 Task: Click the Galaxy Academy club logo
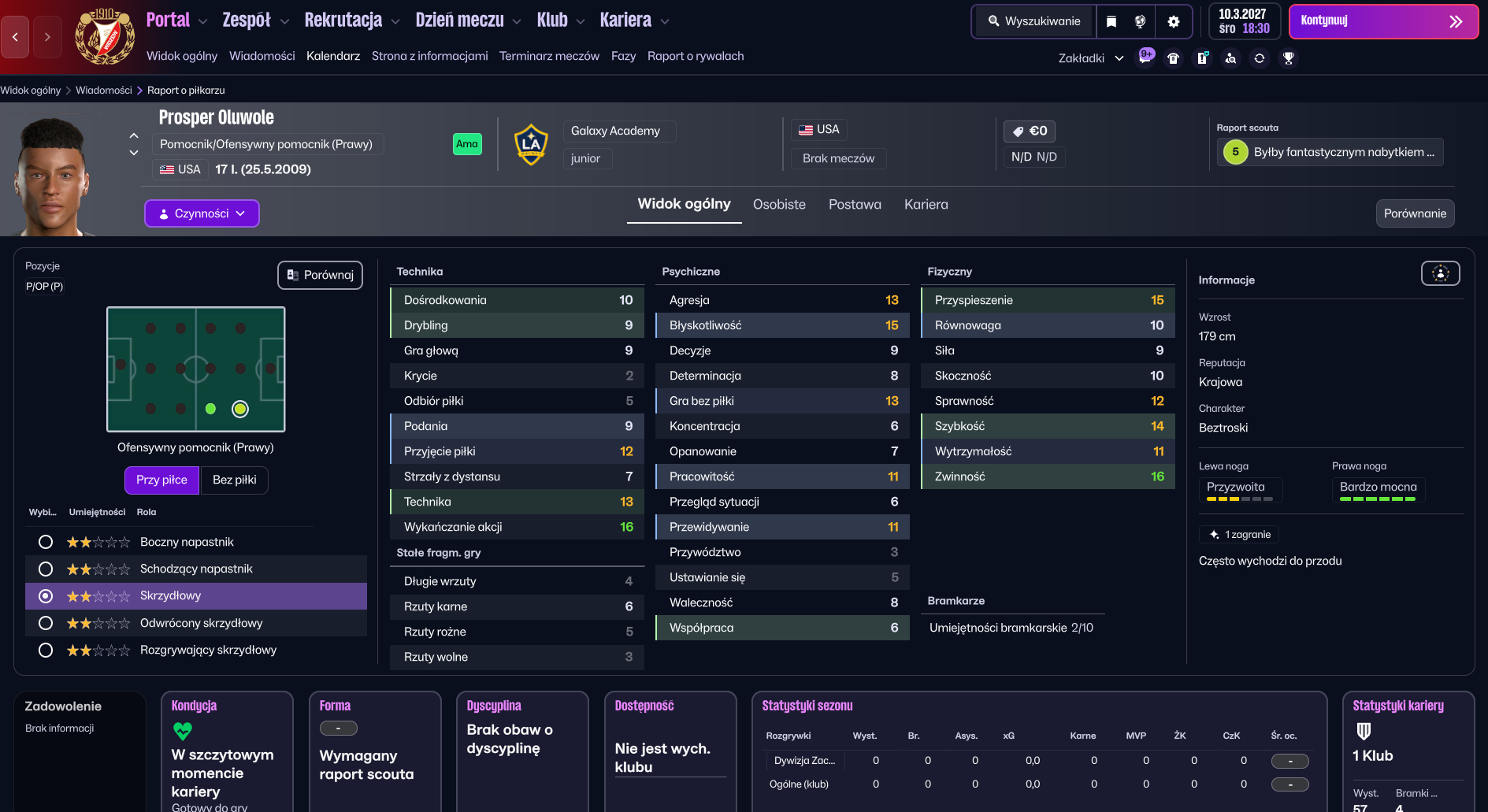coord(531,144)
